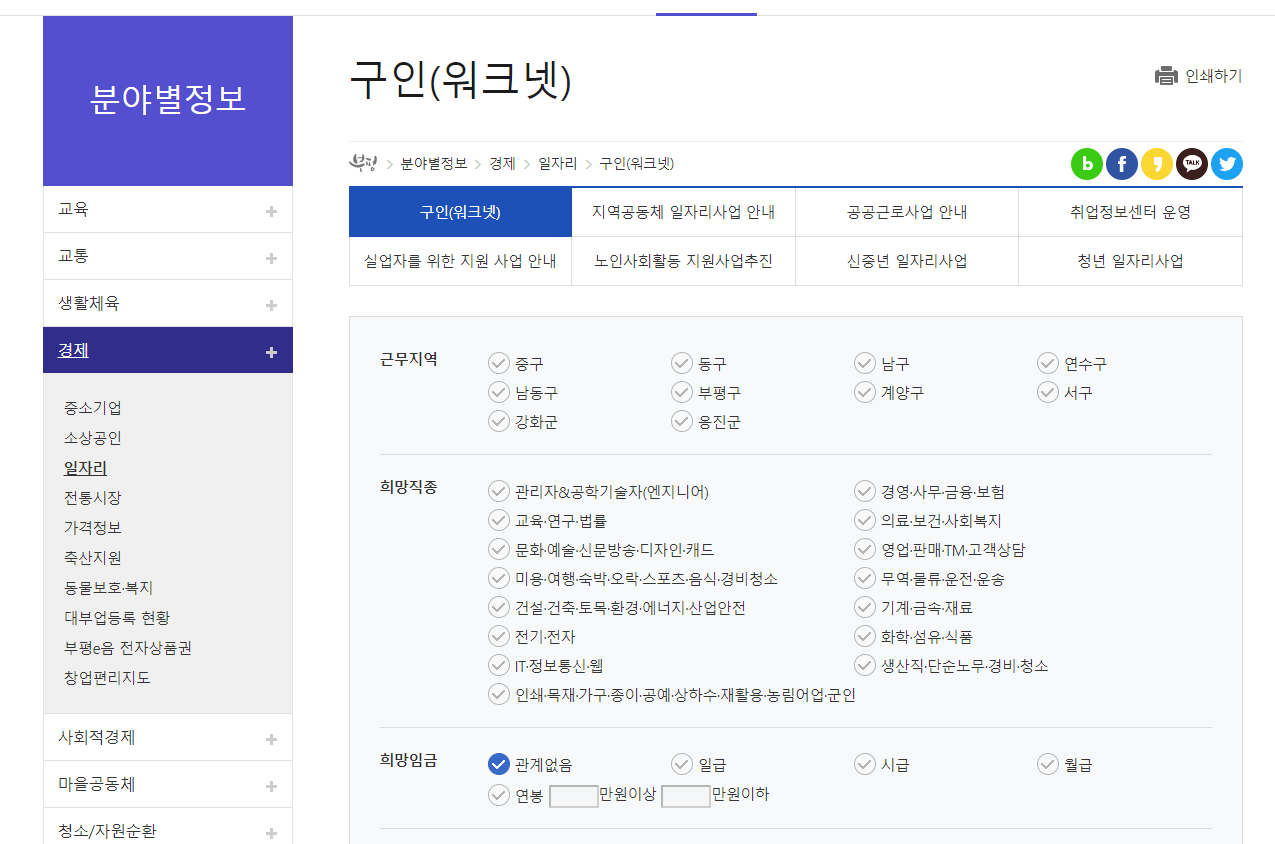
Task: Select 무역·물류·운전·운송 job category
Action: click(865, 578)
